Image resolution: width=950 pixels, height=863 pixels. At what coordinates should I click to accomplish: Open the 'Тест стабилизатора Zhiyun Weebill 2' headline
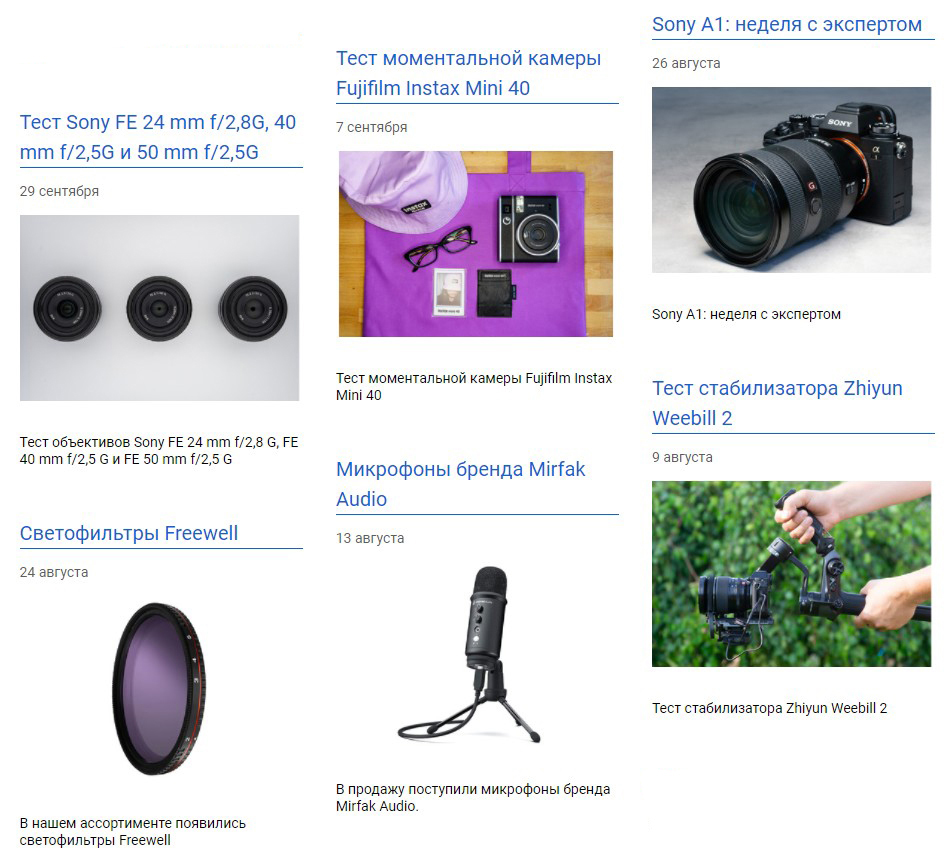777,403
